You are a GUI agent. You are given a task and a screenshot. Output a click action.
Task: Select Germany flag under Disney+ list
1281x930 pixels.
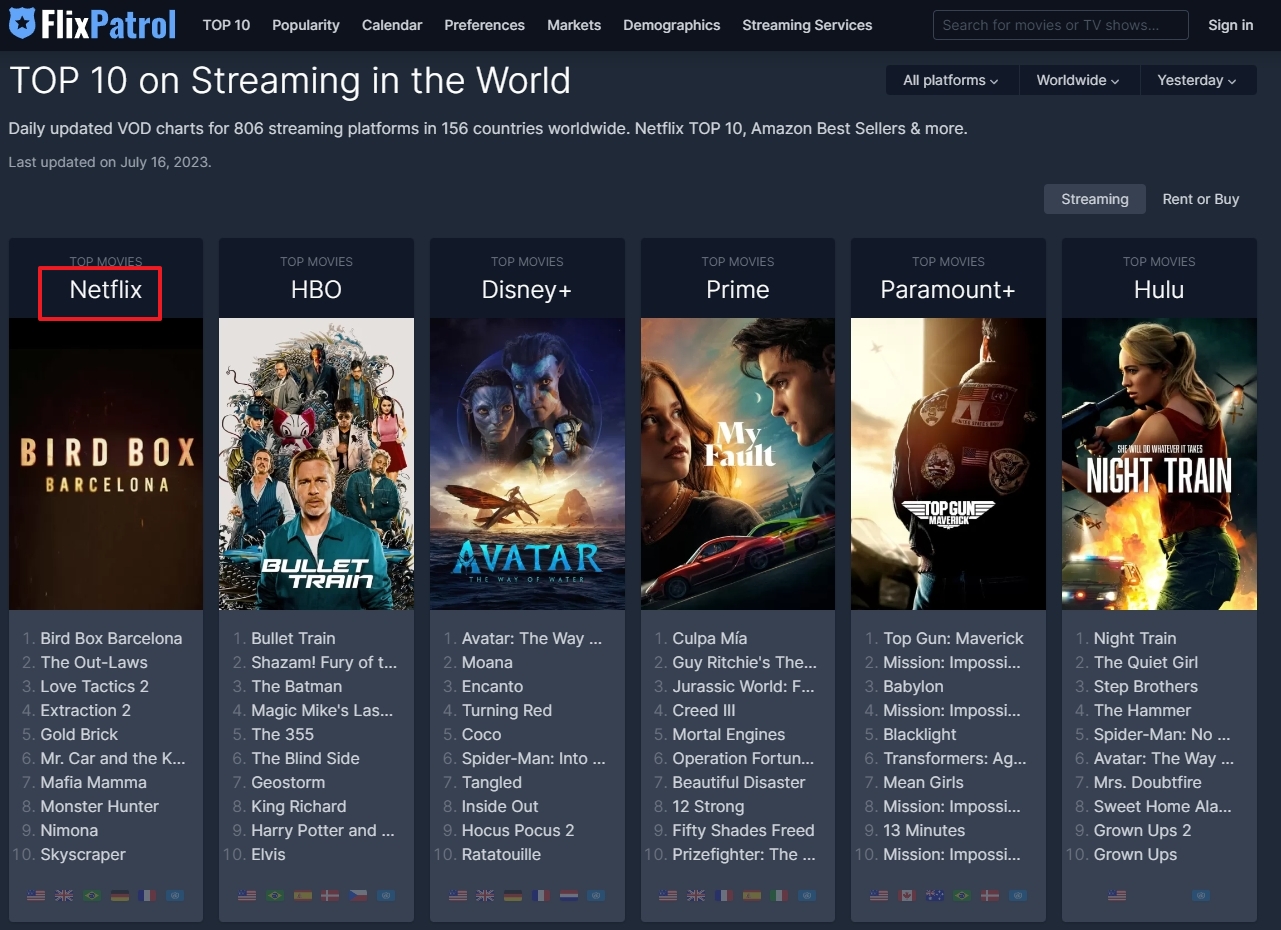pos(513,895)
